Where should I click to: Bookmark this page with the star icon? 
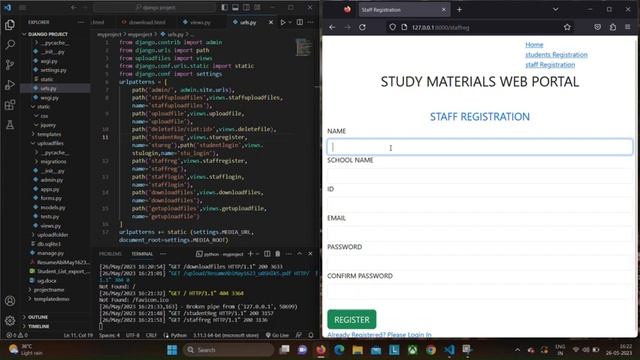click(567, 27)
